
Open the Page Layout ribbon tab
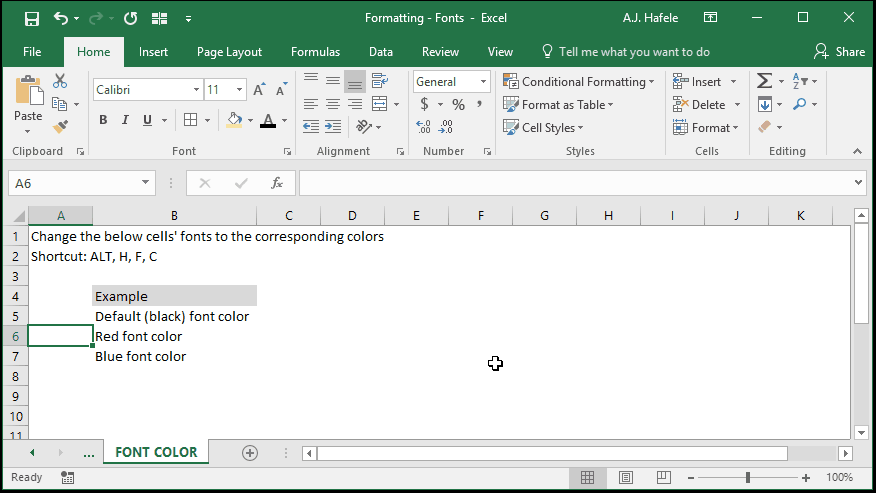[x=229, y=52]
